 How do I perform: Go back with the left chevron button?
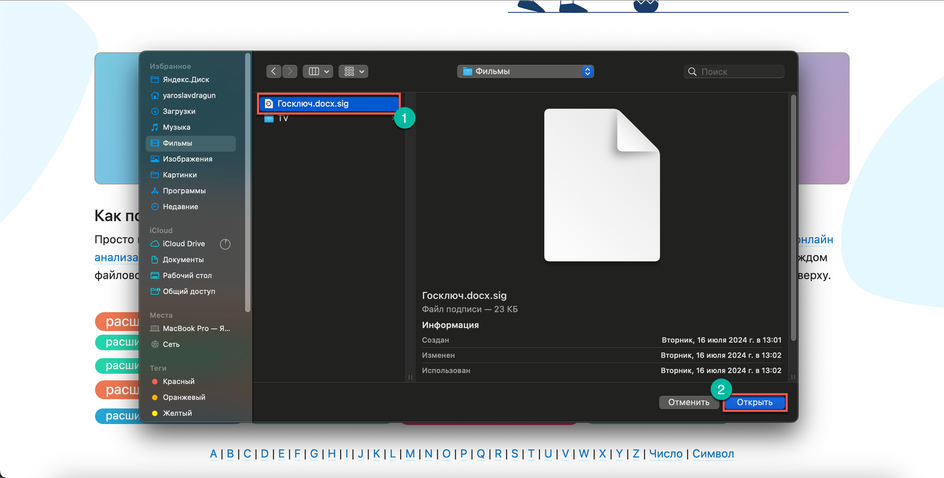[274, 71]
